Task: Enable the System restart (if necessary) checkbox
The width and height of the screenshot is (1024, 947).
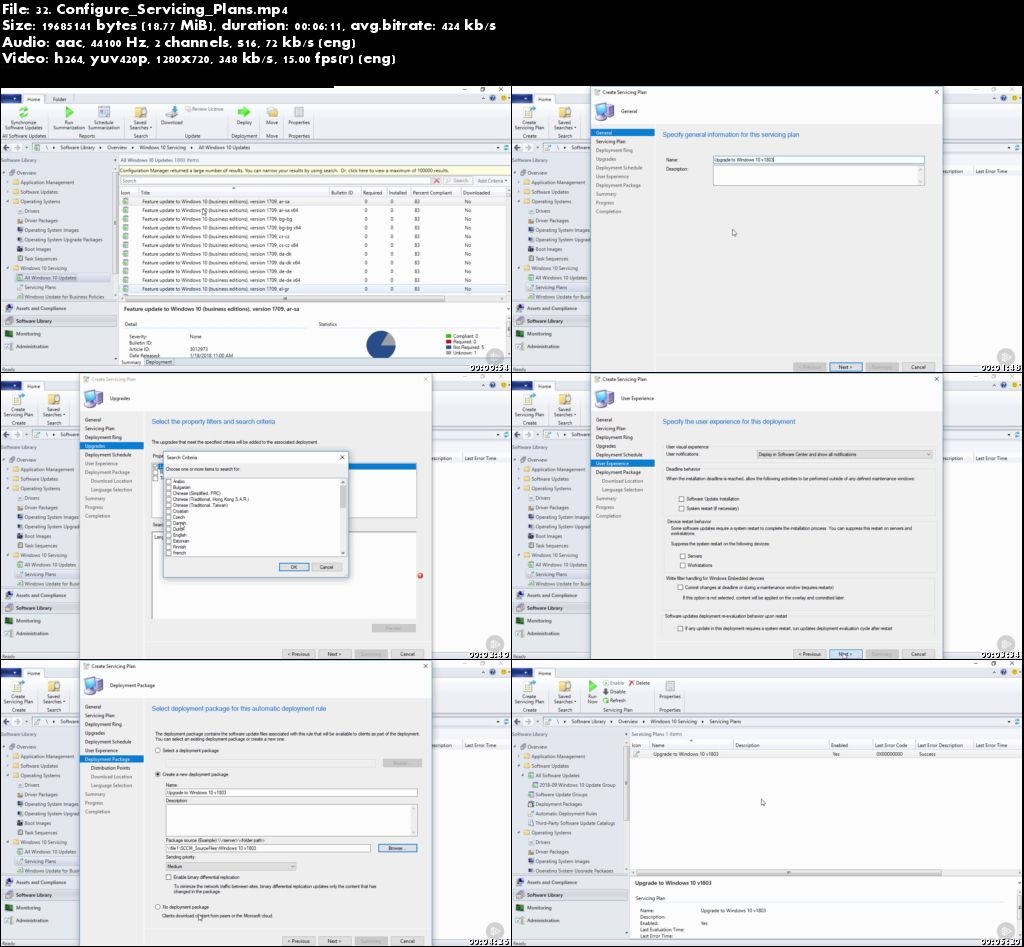Action: (x=682, y=508)
